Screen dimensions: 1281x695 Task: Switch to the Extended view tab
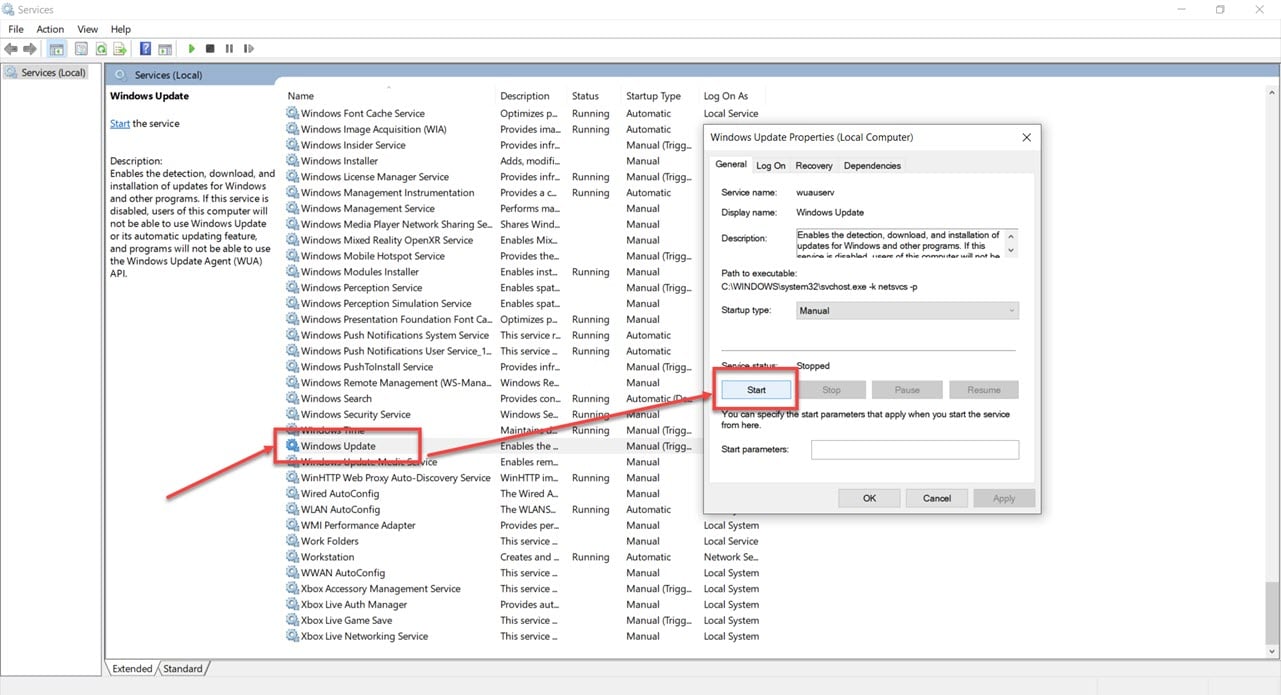133,669
